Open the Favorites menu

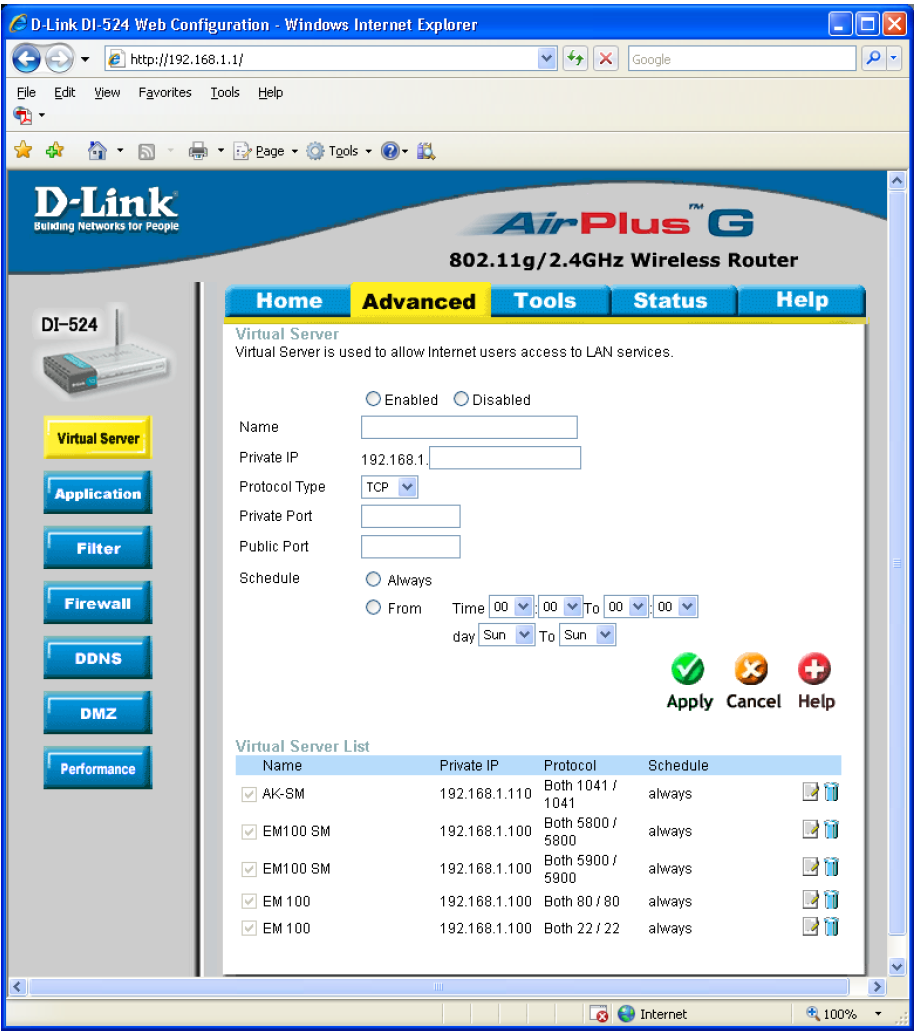coord(165,93)
